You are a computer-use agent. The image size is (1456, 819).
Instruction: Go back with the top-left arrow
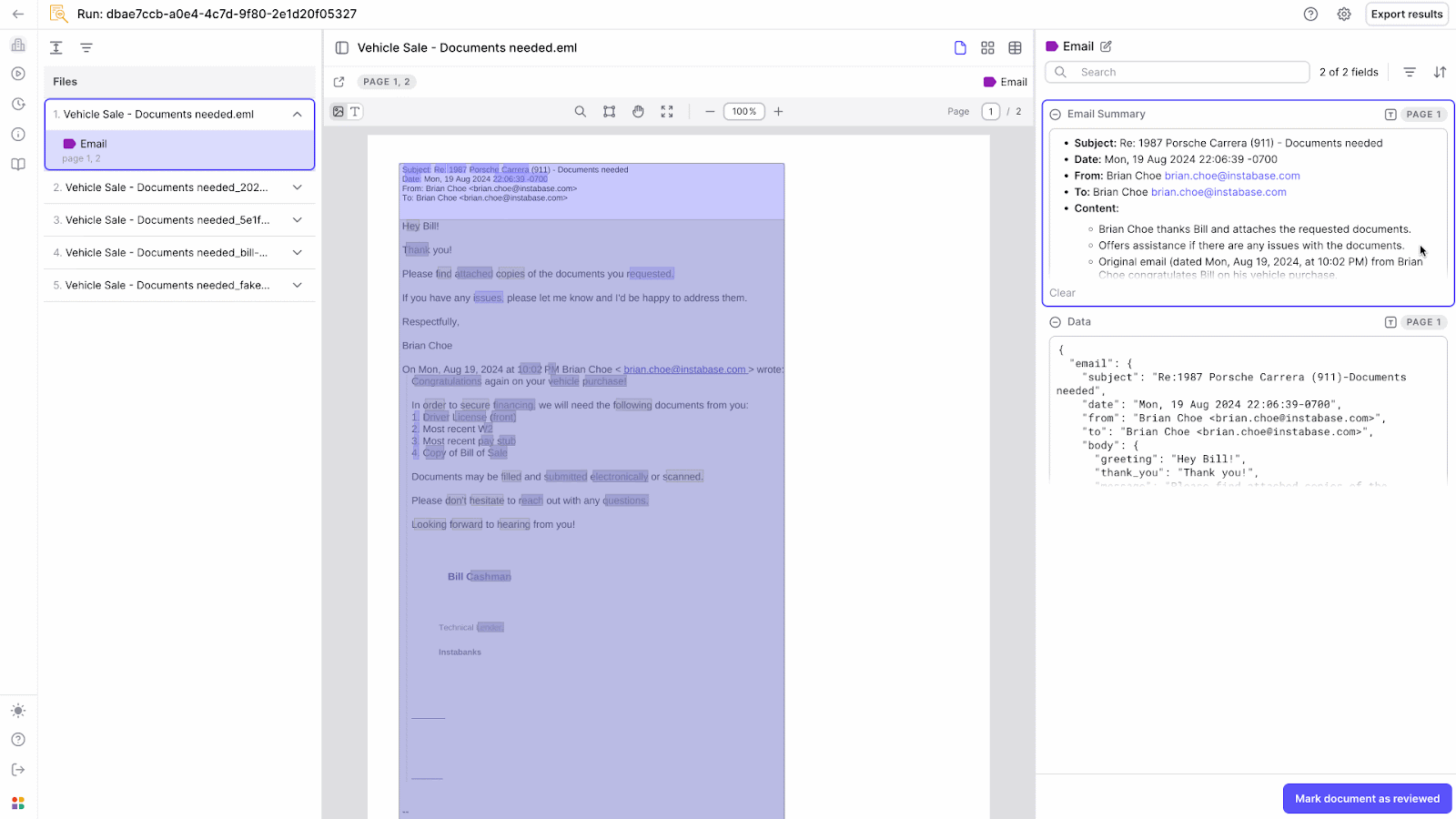pyautogui.click(x=18, y=14)
